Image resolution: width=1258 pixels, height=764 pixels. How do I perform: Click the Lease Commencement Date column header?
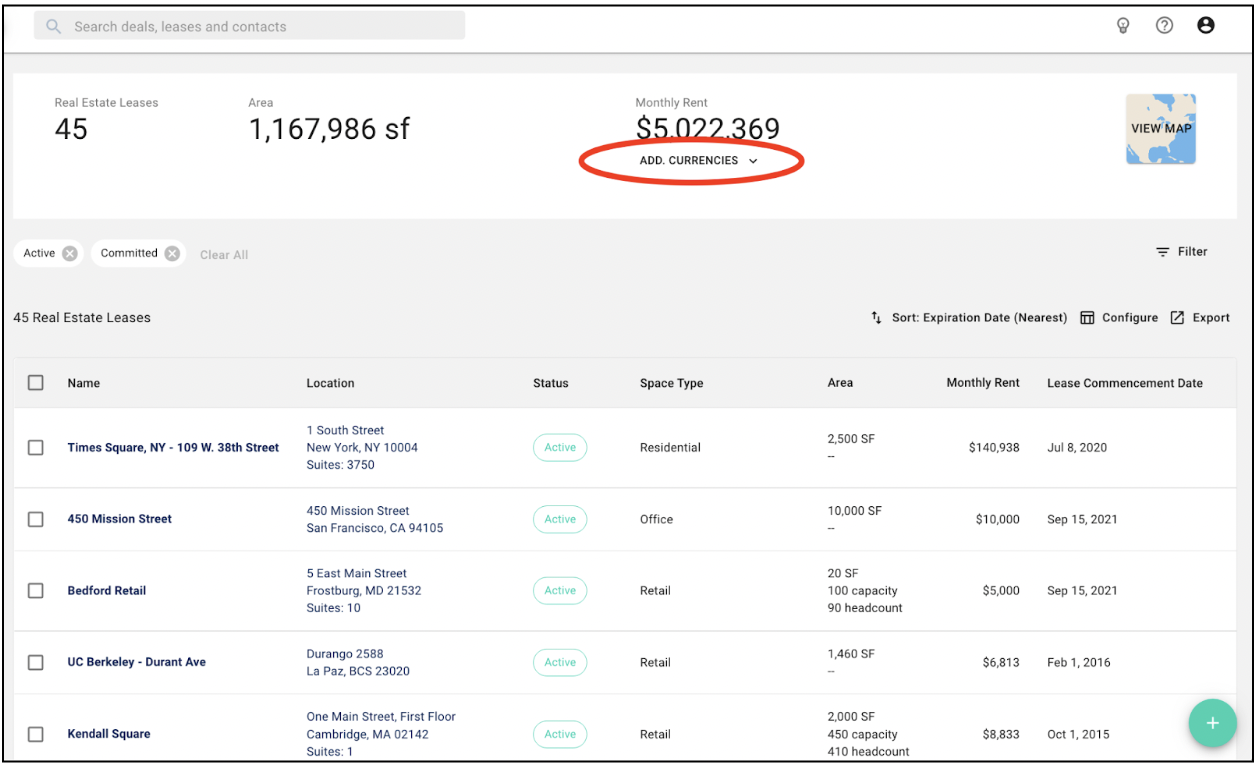click(1125, 383)
